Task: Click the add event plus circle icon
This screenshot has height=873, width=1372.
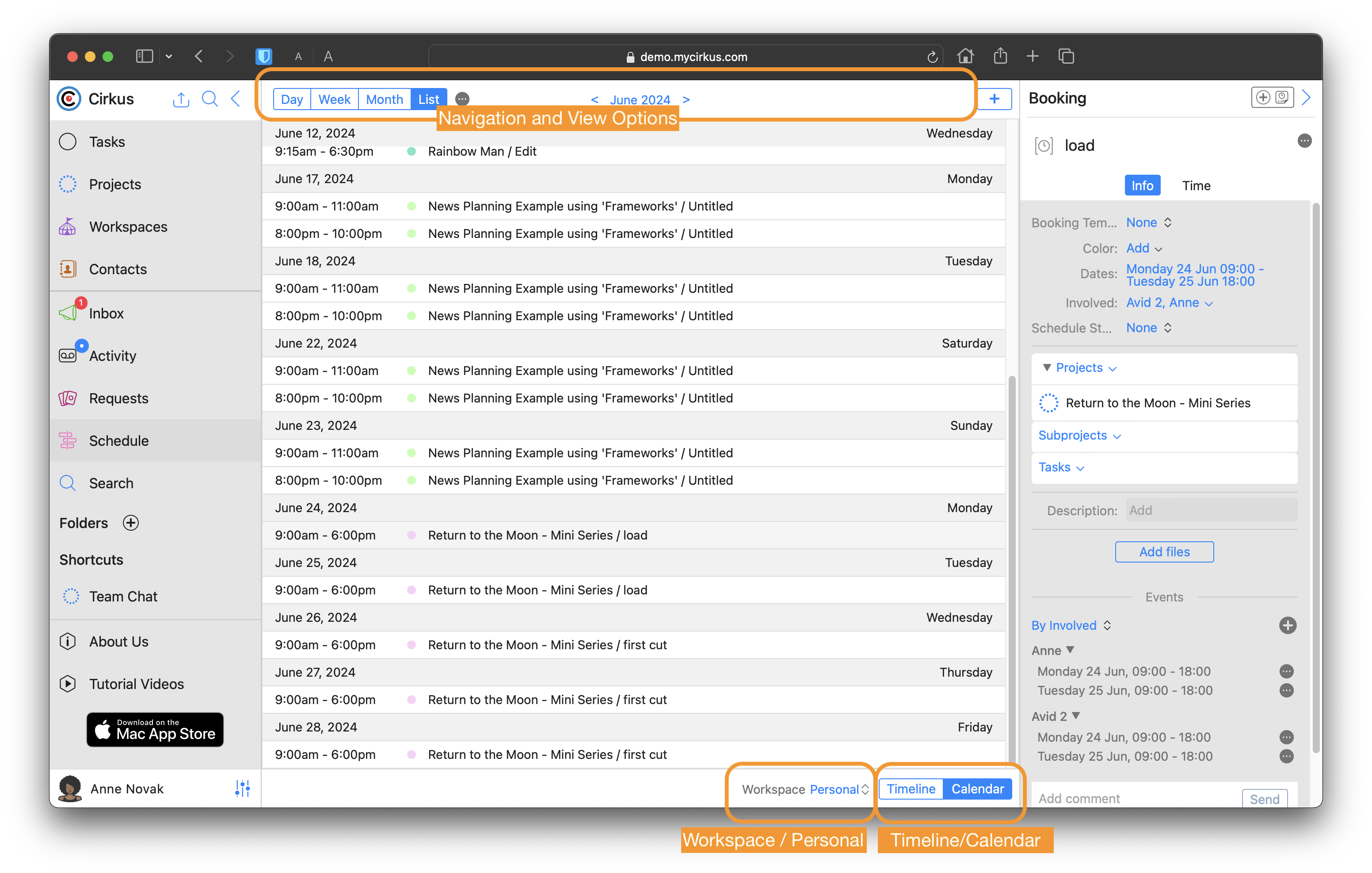Action: click(x=1287, y=625)
